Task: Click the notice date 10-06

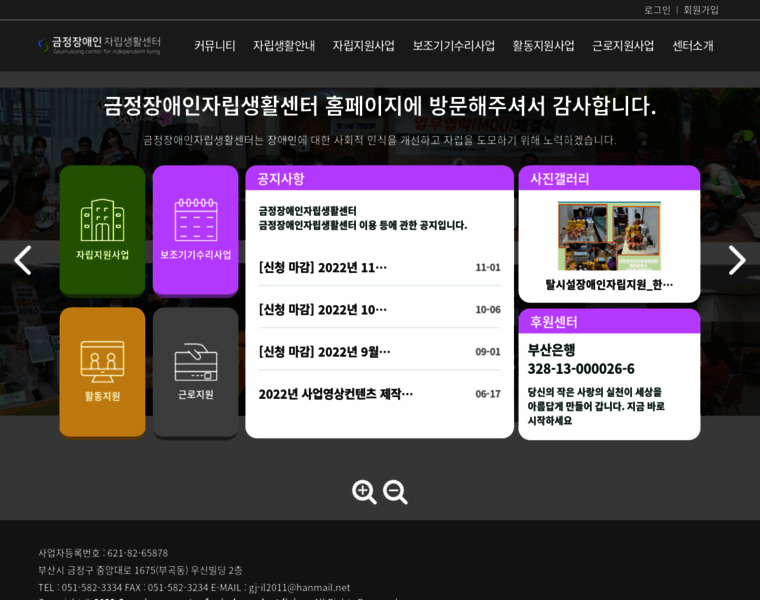Action: (488, 310)
